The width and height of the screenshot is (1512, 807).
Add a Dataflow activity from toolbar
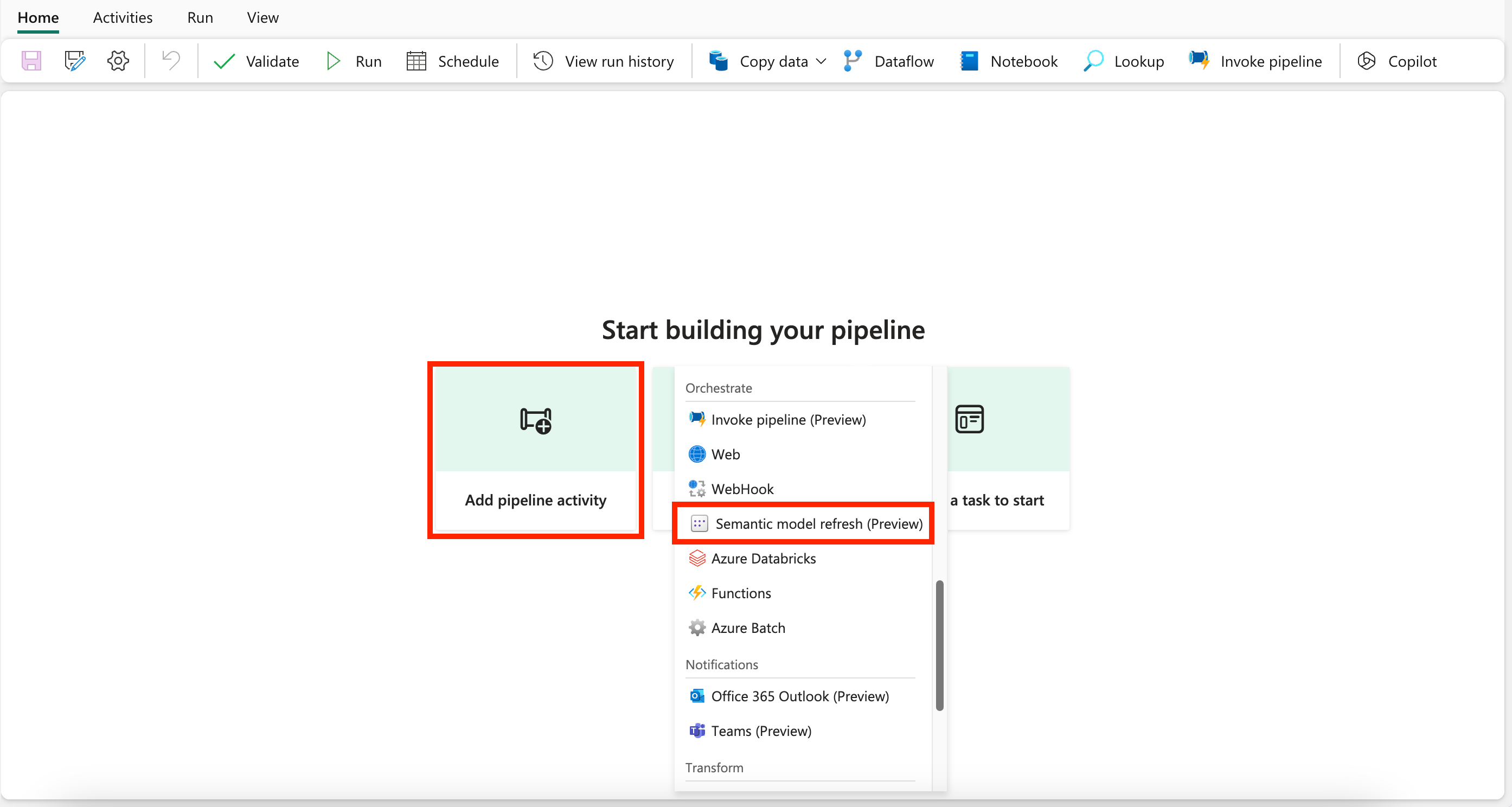pyautogui.click(x=889, y=61)
